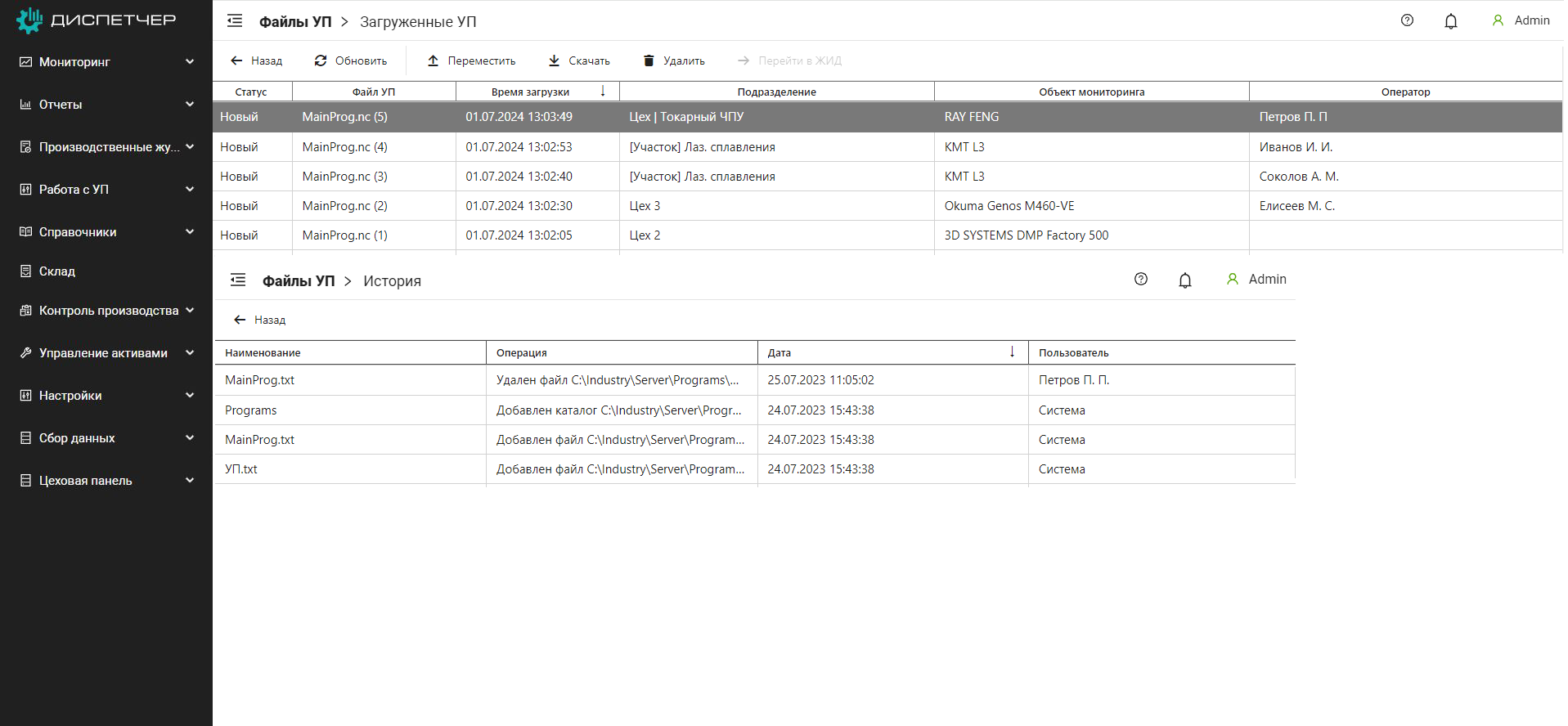Click the Обновить refresh icon

(x=321, y=60)
